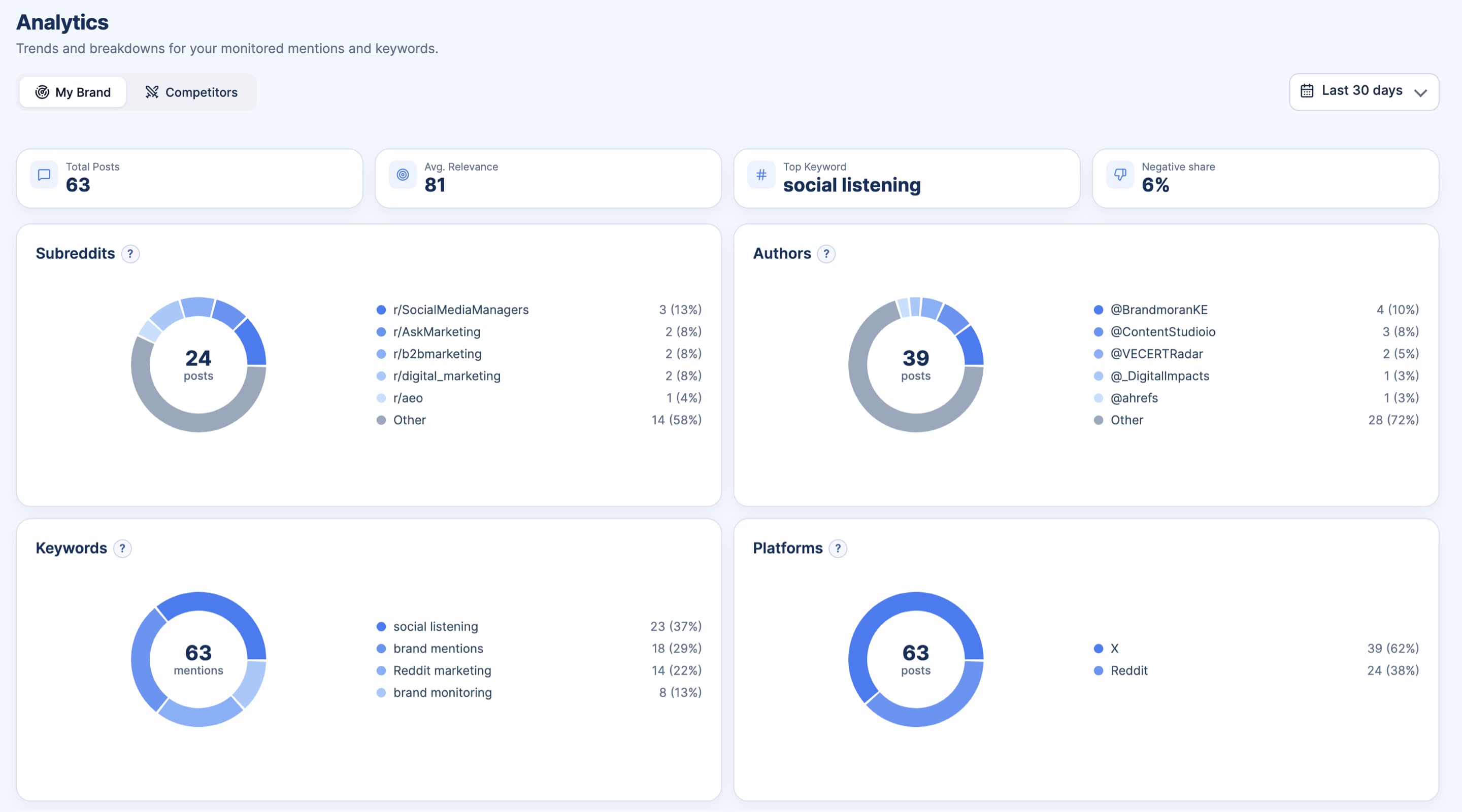This screenshot has width=1462, height=812.
Task: Click the @BrandmoranKE legend color dot
Action: pyautogui.click(x=1099, y=310)
